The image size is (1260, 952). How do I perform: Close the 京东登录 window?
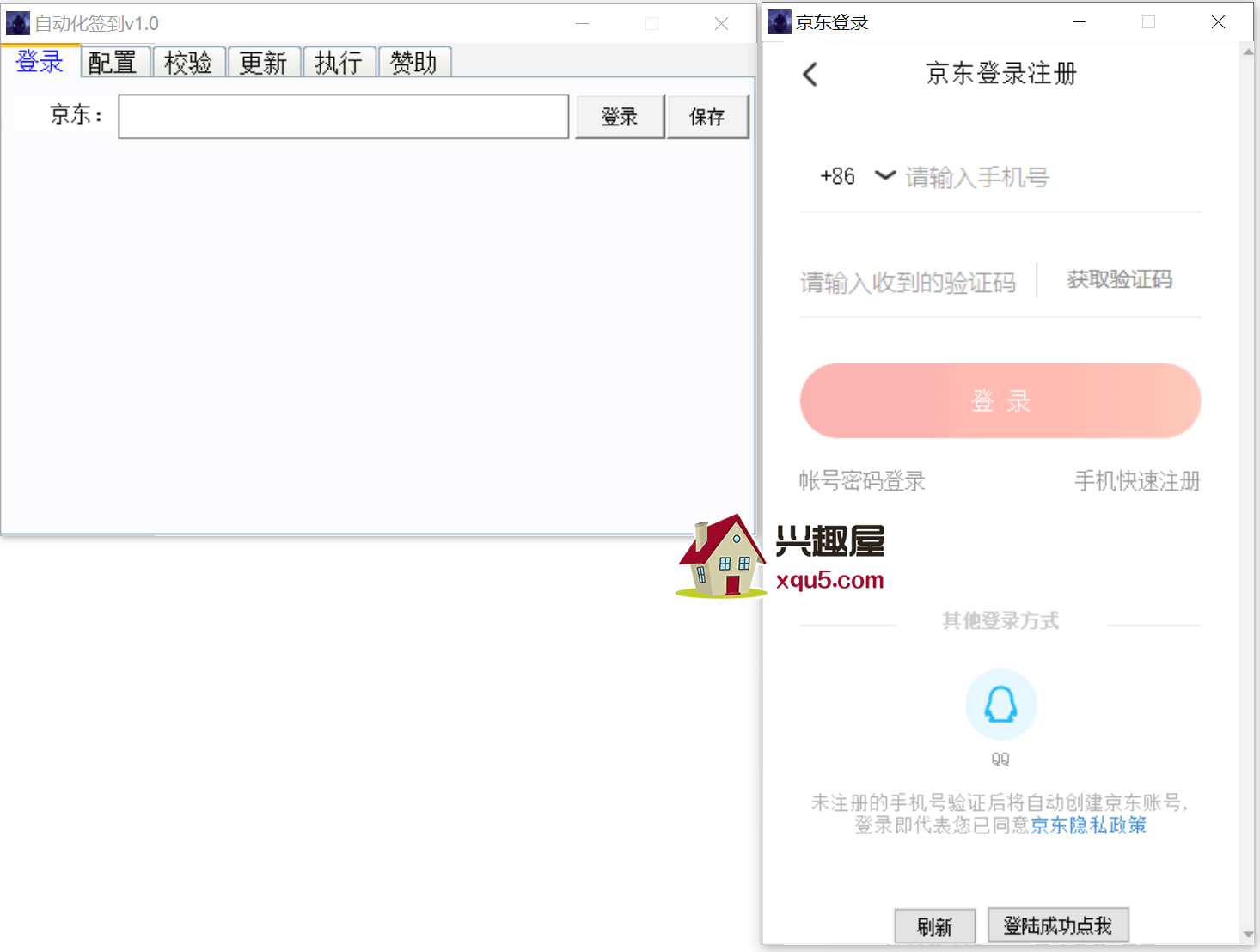click(x=1218, y=22)
